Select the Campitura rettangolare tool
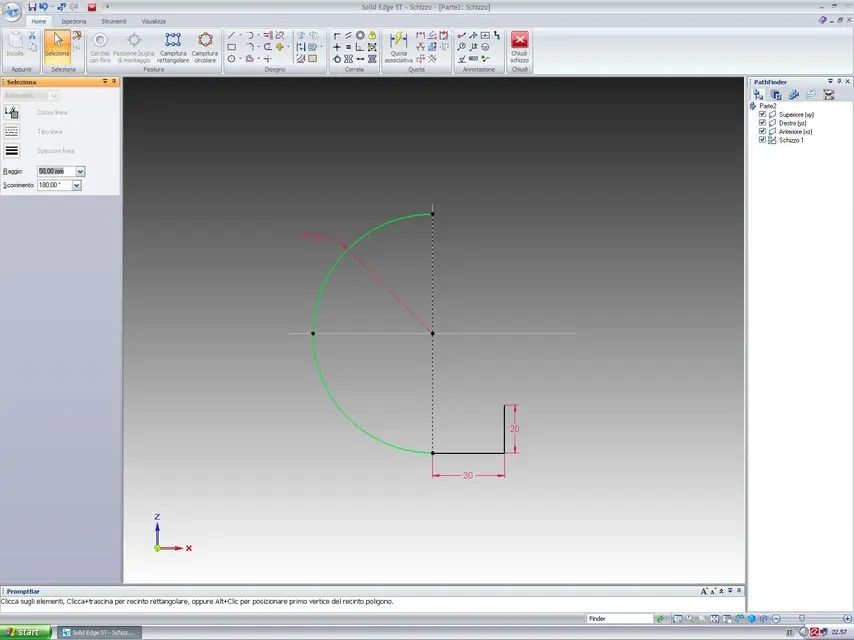This screenshot has height=640, width=854. point(173,46)
